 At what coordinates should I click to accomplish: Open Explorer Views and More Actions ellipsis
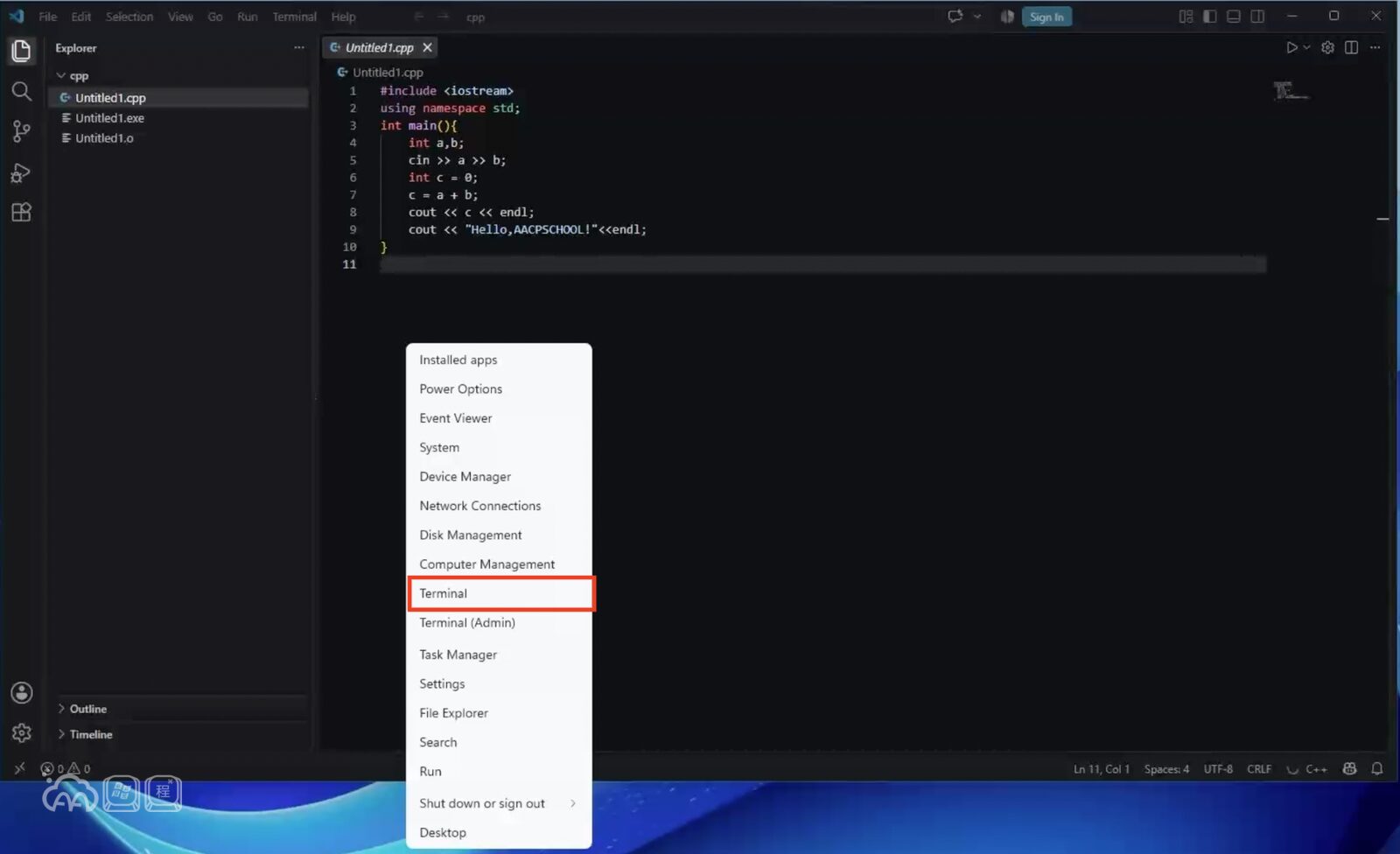click(299, 47)
